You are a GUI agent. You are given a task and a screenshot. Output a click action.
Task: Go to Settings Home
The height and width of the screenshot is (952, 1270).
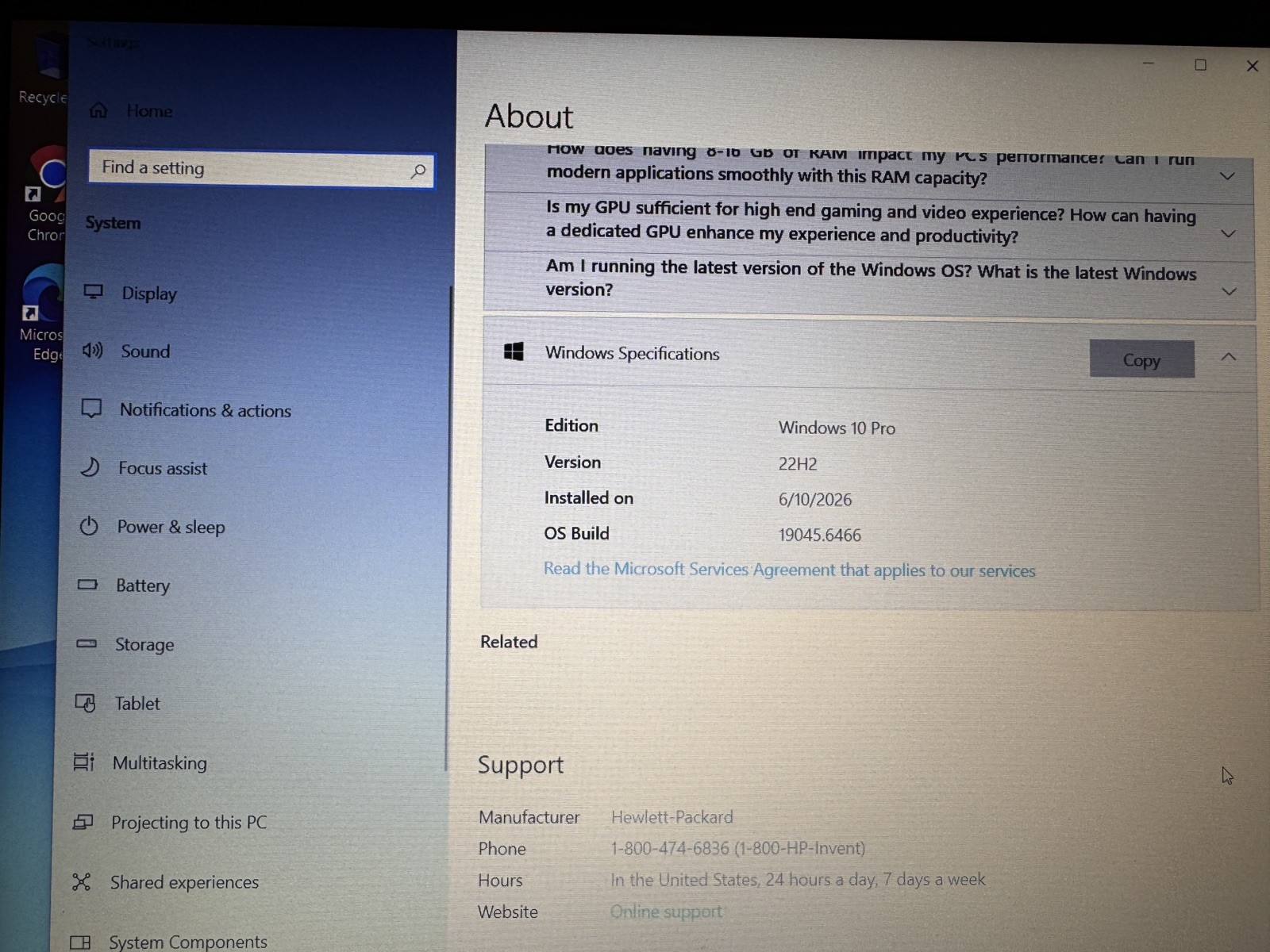click(x=148, y=111)
